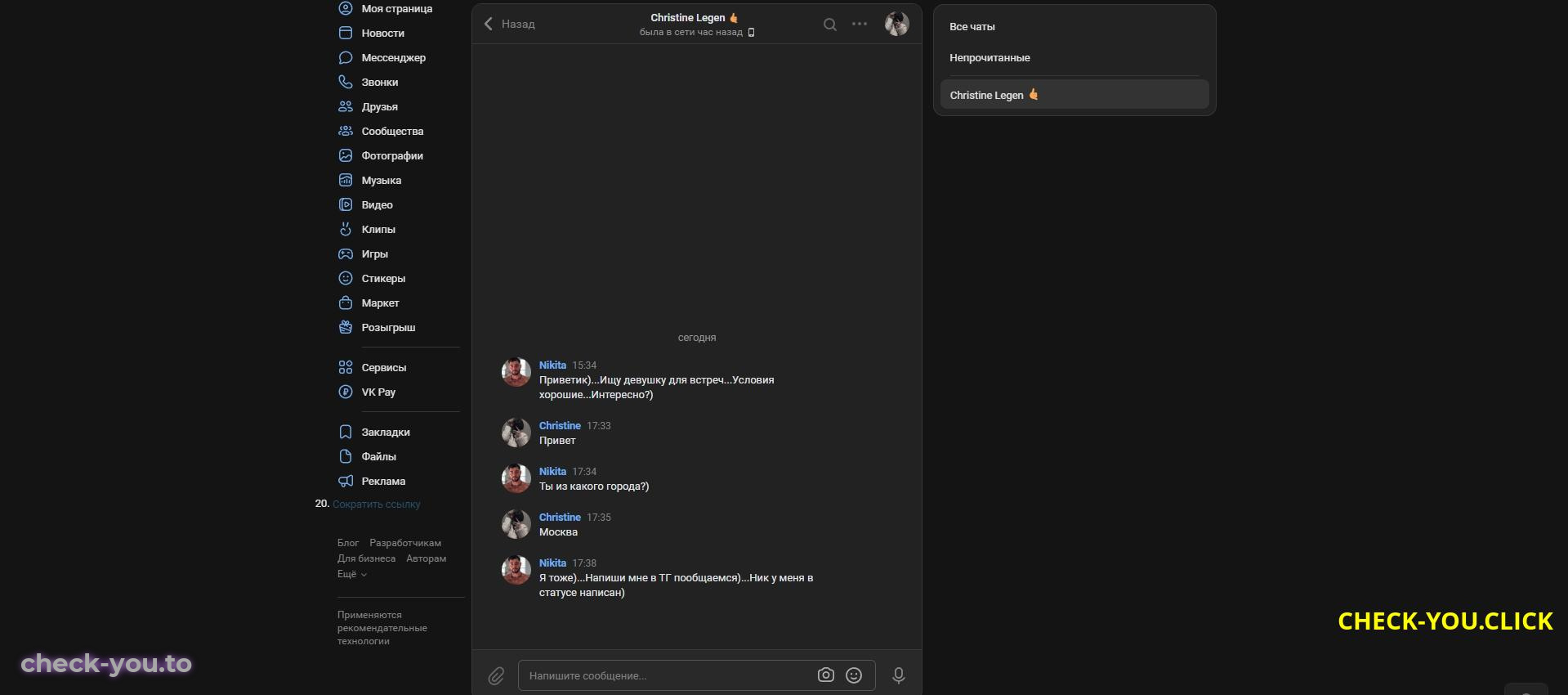The image size is (1568, 695).
Task: Open the Файлы files icon
Action: [x=346, y=457]
